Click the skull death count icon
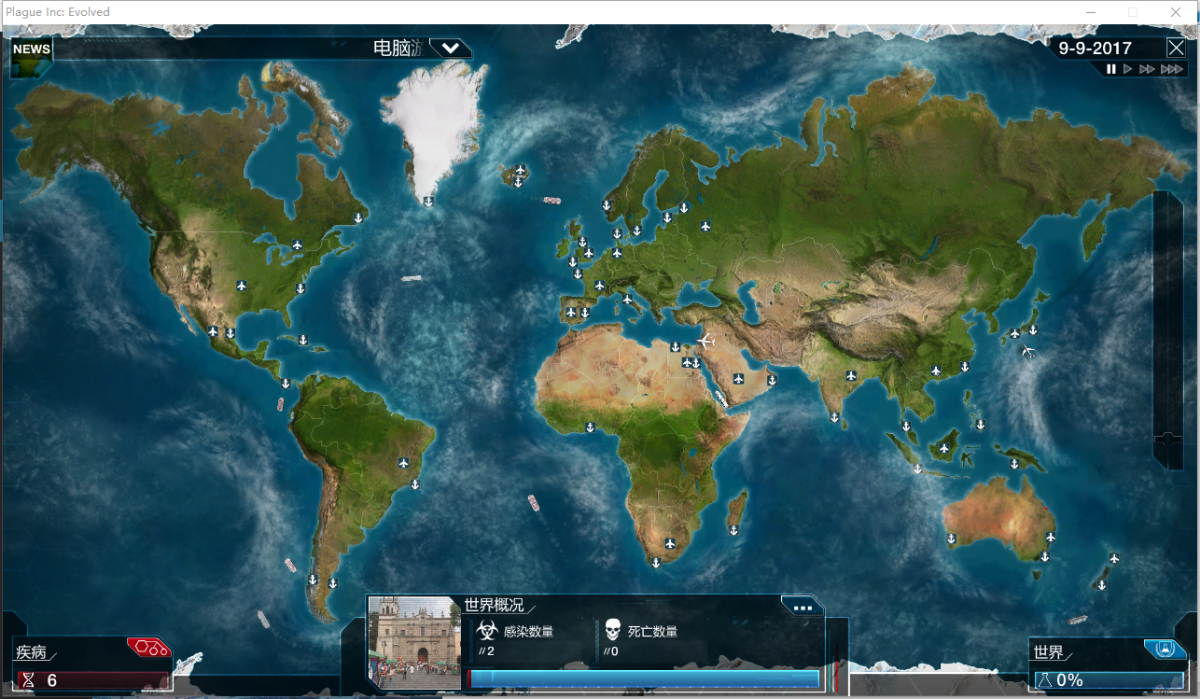The width and height of the screenshot is (1200, 699). pyautogui.click(x=612, y=630)
